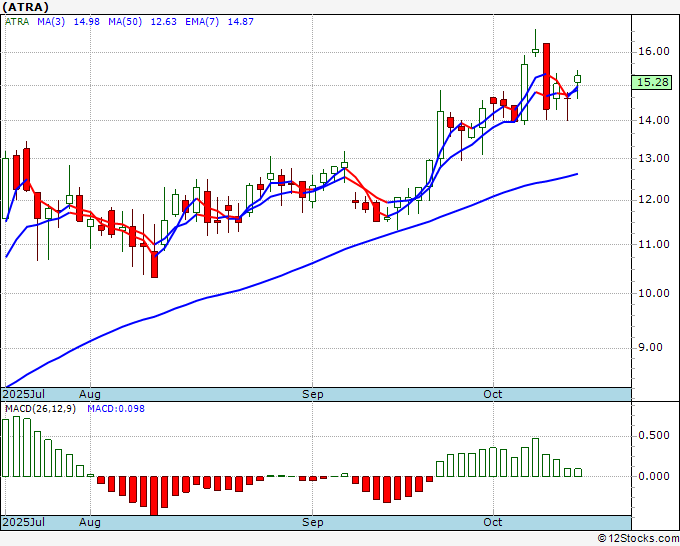
Task: Click Oct on price chart date axis
Action: [x=493, y=394]
